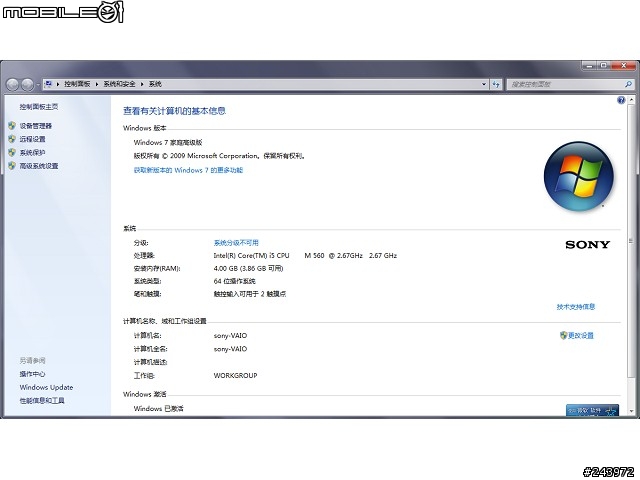Expand the arrow before 控制面板 in breadcrumb
Screen dimensions: 640x480
click(58, 84)
